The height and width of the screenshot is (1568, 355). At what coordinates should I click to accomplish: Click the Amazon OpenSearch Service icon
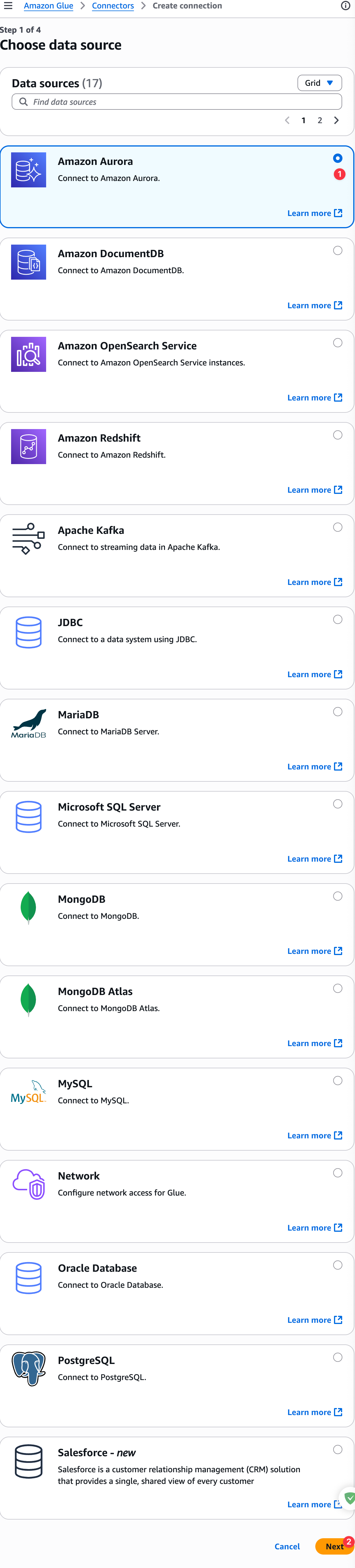click(x=29, y=354)
